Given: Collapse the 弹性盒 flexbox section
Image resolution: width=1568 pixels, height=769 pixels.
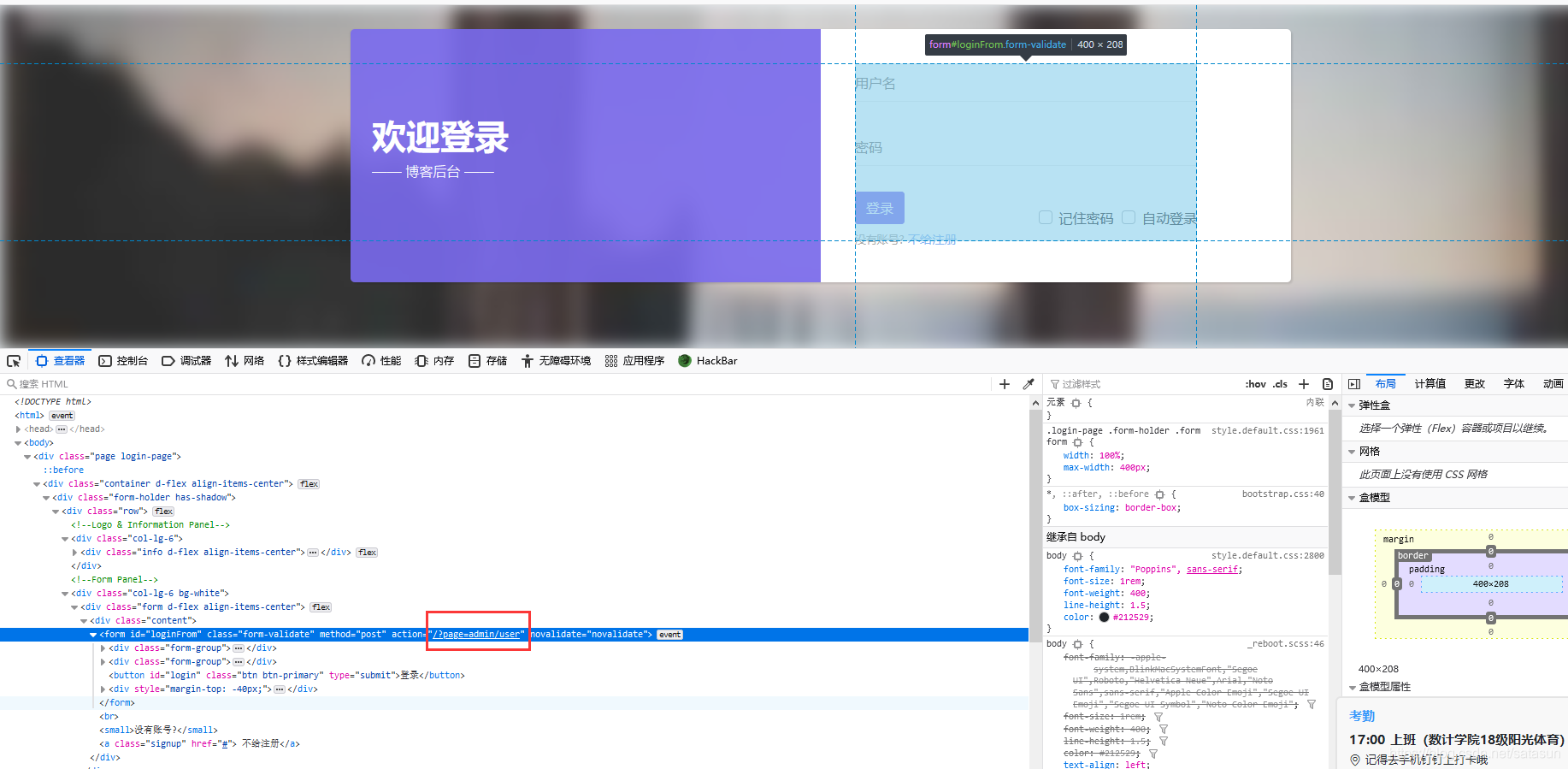Looking at the screenshot, I should tap(1352, 405).
